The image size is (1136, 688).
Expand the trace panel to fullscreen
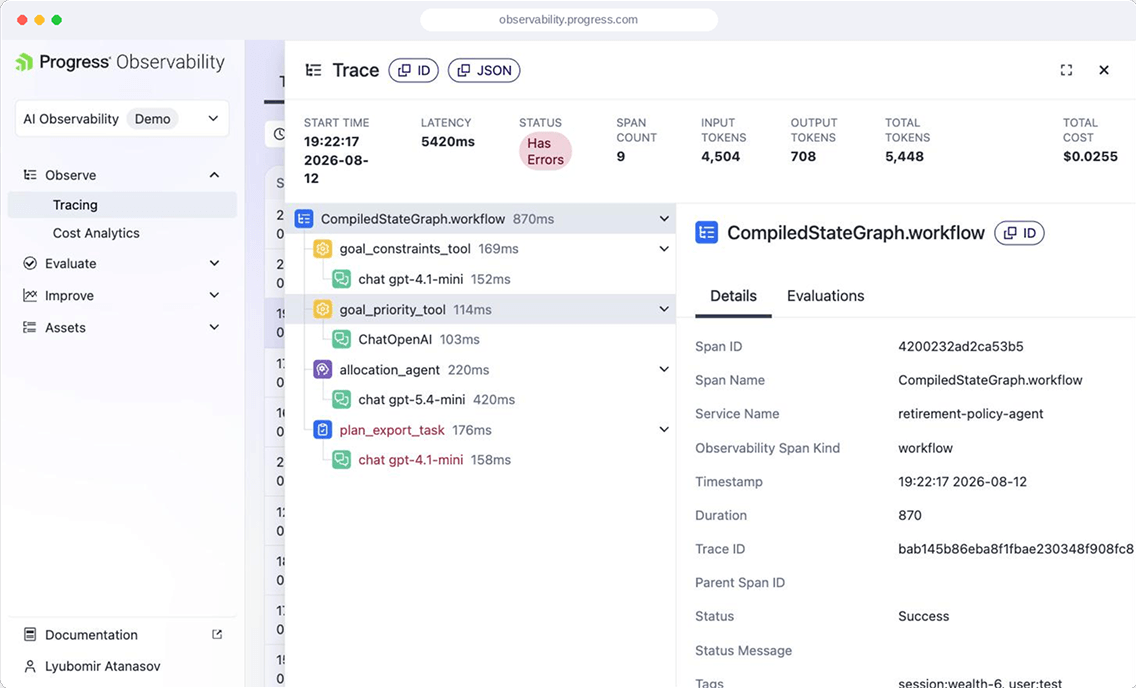tap(1066, 70)
